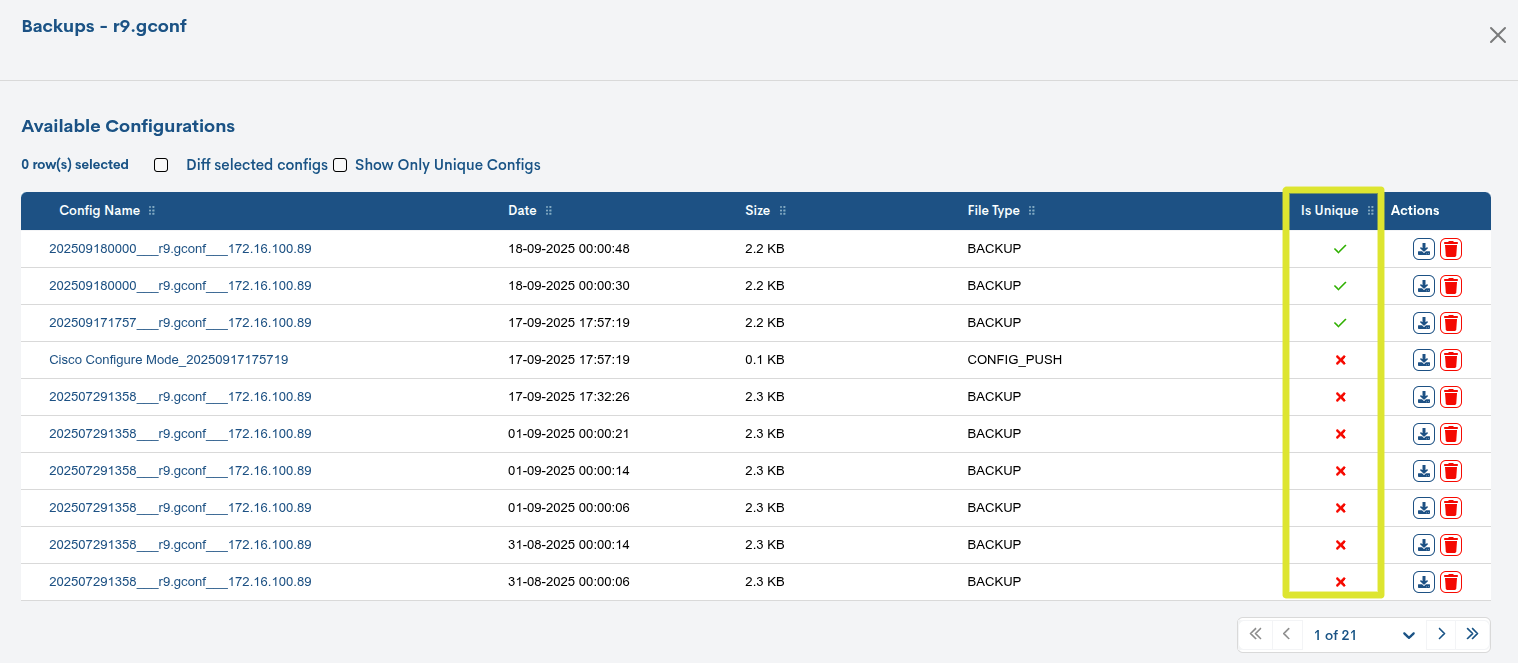Screen dimensions: 1518x663
Task: Open the 202509171757 r9.gconf backup link
Action: (180, 323)
